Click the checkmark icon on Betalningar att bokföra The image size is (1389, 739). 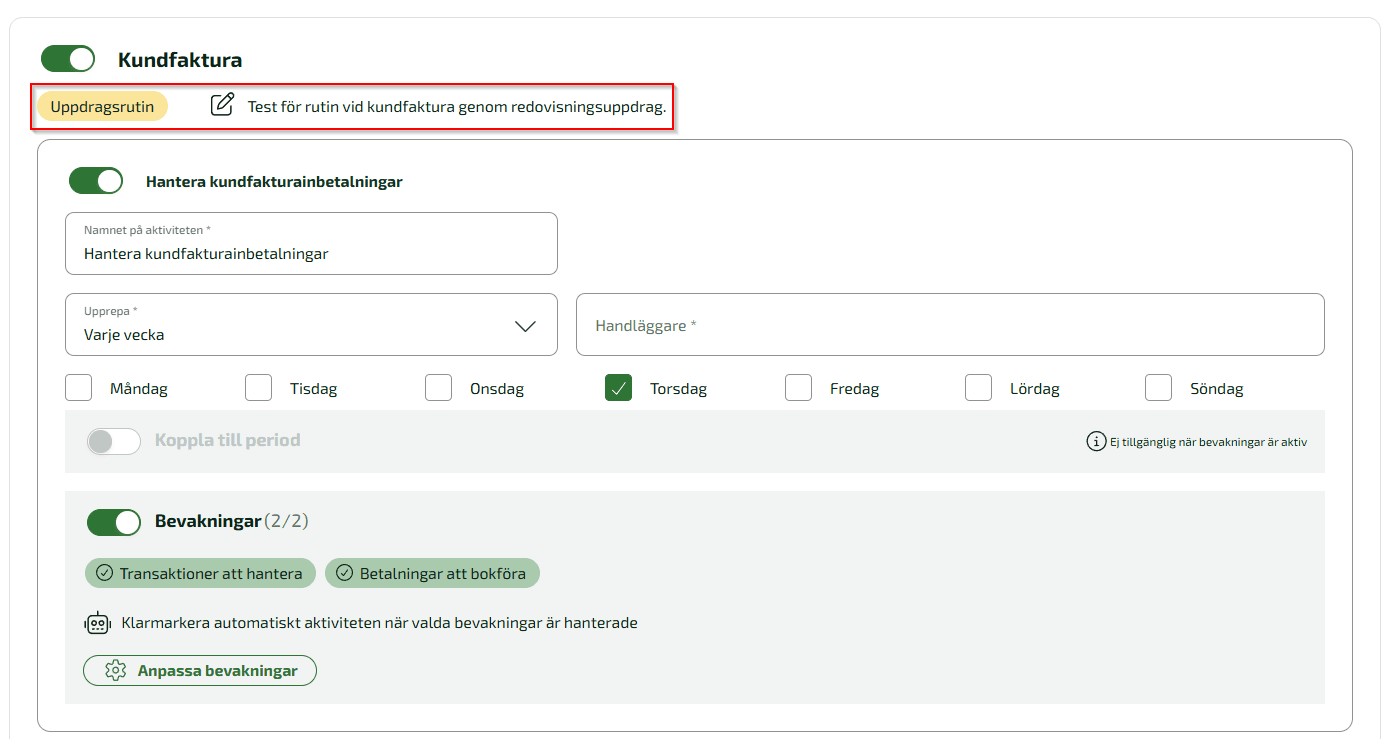[x=344, y=573]
